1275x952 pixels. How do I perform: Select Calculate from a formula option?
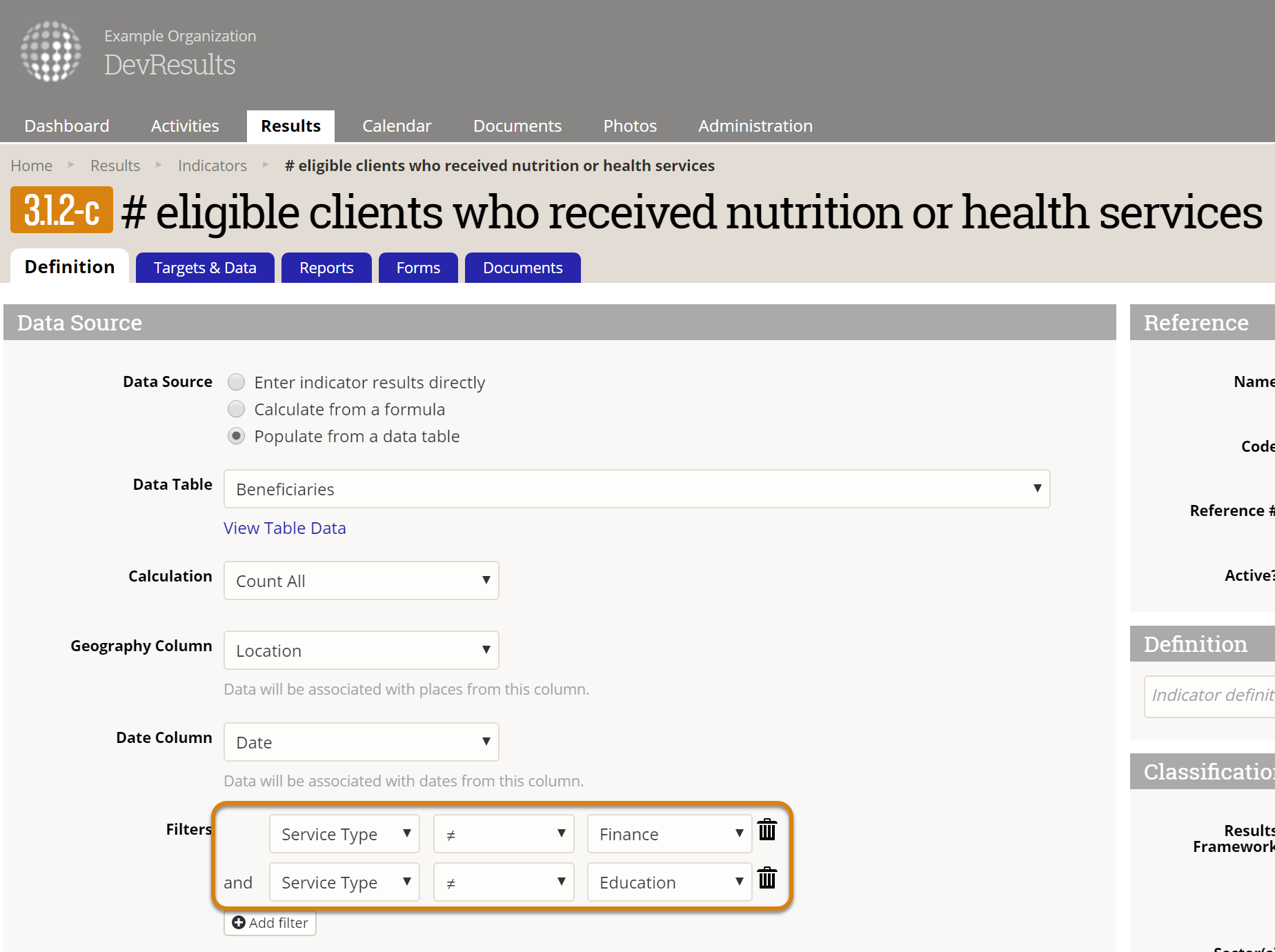[236, 409]
